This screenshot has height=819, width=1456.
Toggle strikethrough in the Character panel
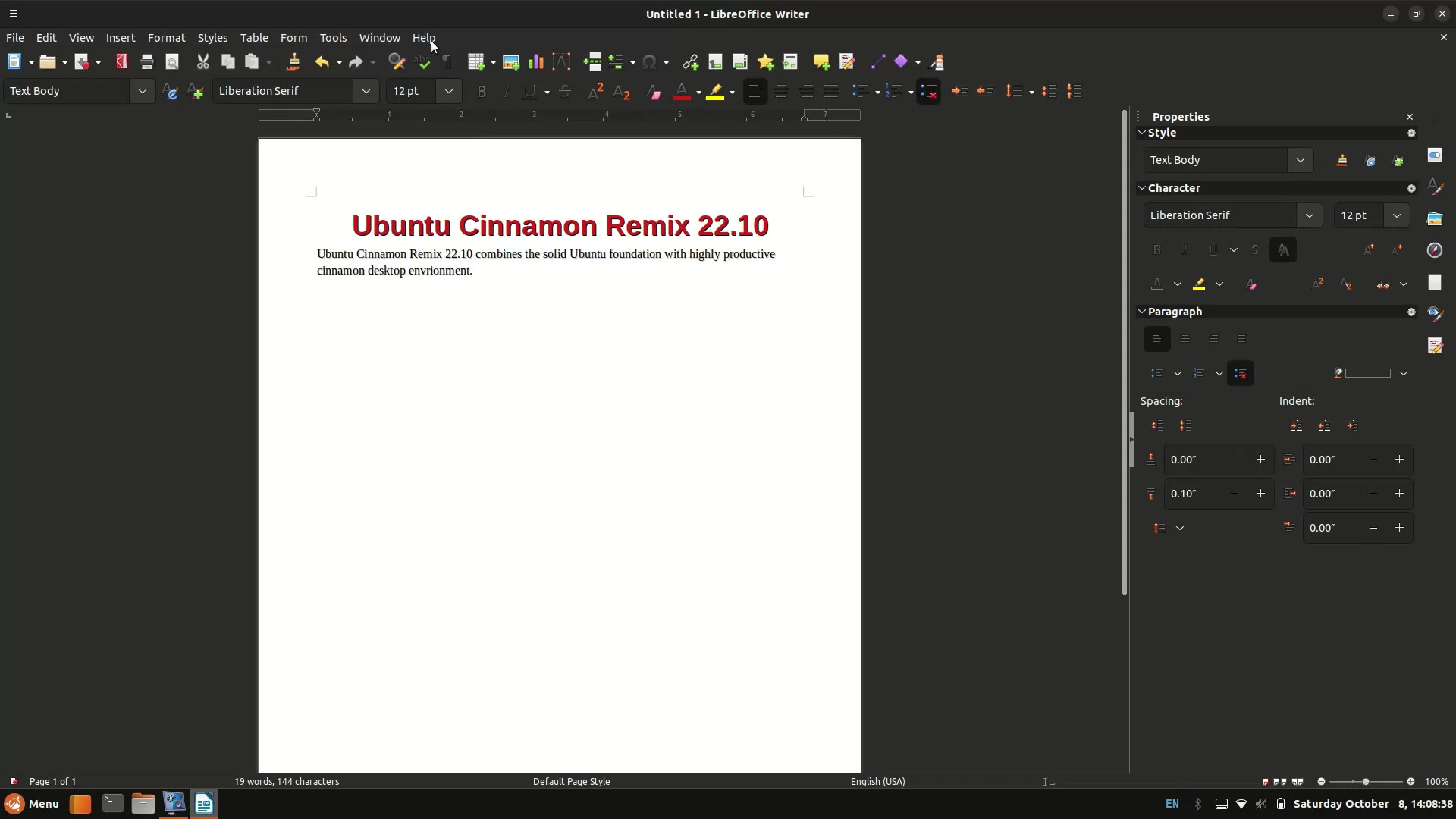coord(1256,249)
